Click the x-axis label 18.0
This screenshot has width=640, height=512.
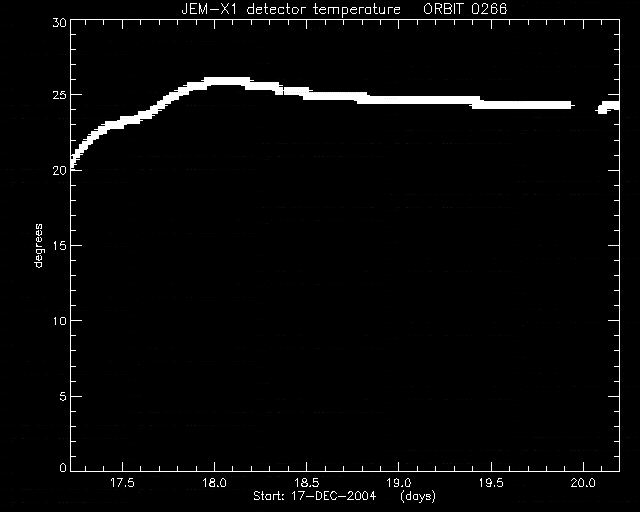coord(214,483)
